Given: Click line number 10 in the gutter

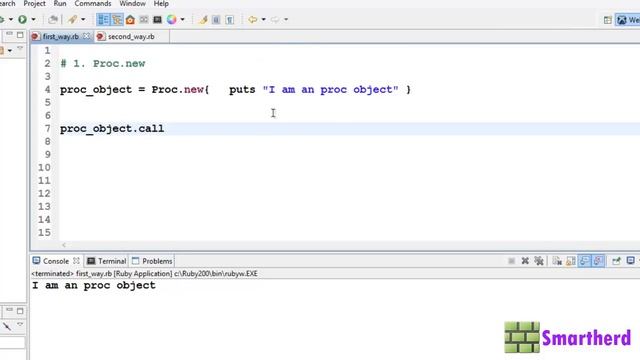Looking at the screenshot, I should 44,167.
